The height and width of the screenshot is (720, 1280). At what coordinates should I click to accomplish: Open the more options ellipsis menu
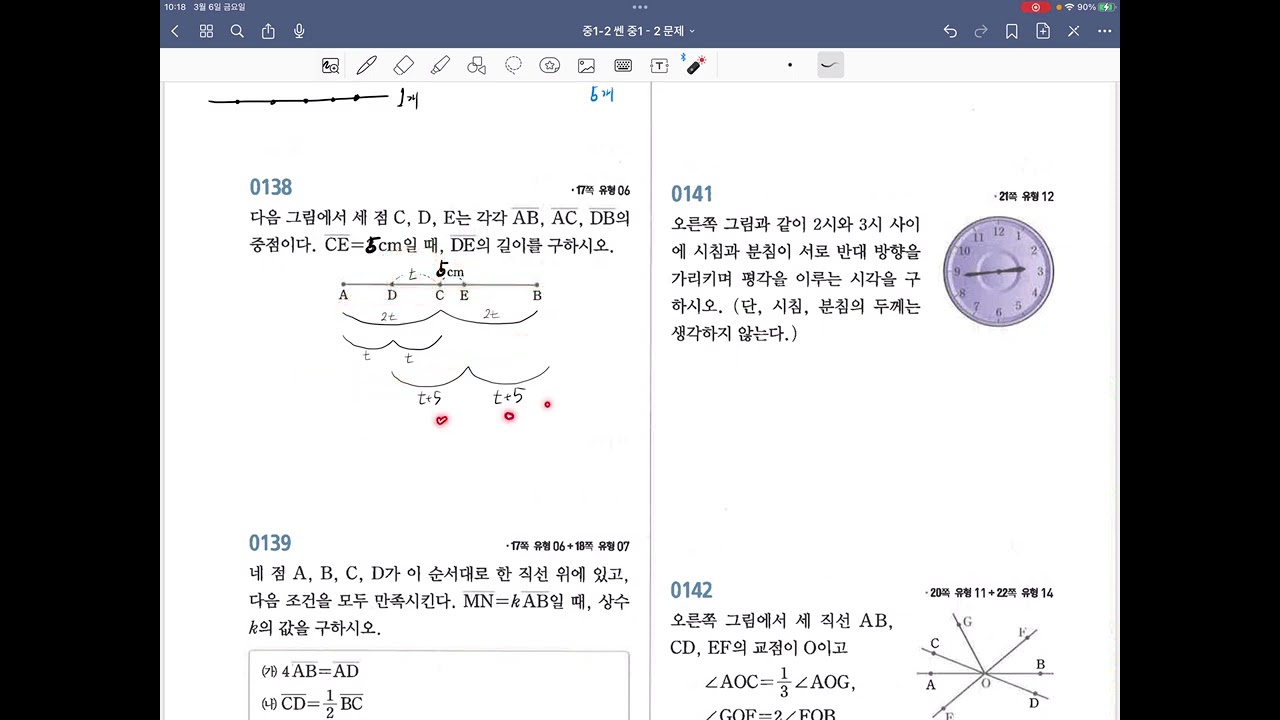click(1105, 31)
